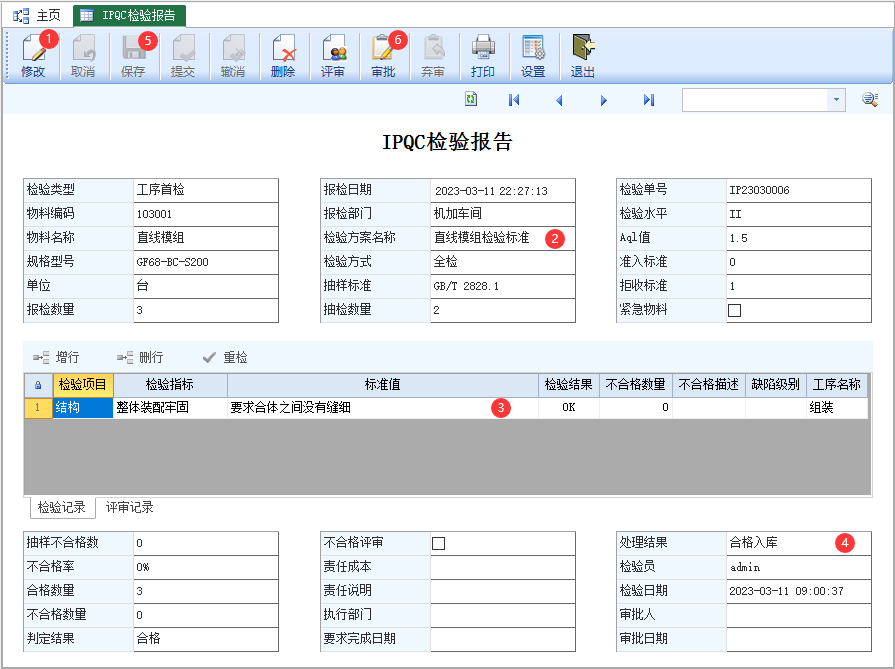Click the 退出 (Exit) door icon
895x669 pixels.
[x=583, y=55]
